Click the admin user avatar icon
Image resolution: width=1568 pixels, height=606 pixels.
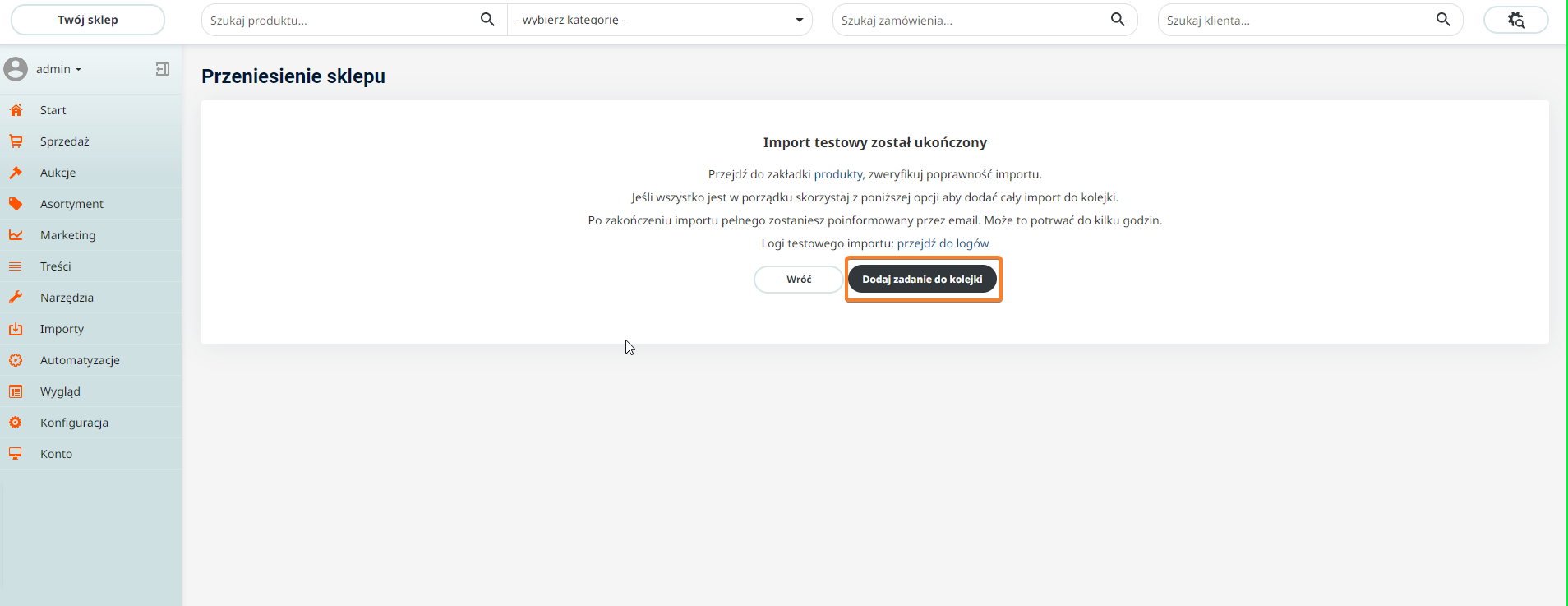click(16, 69)
